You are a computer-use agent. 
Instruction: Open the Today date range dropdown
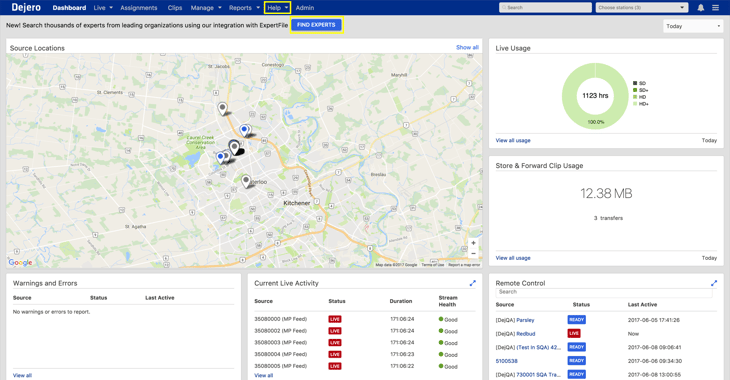click(693, 26)
